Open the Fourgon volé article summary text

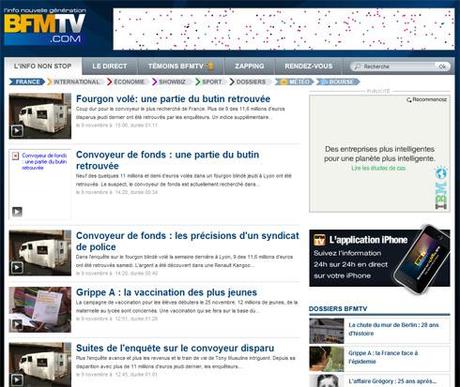coord(180,113)
